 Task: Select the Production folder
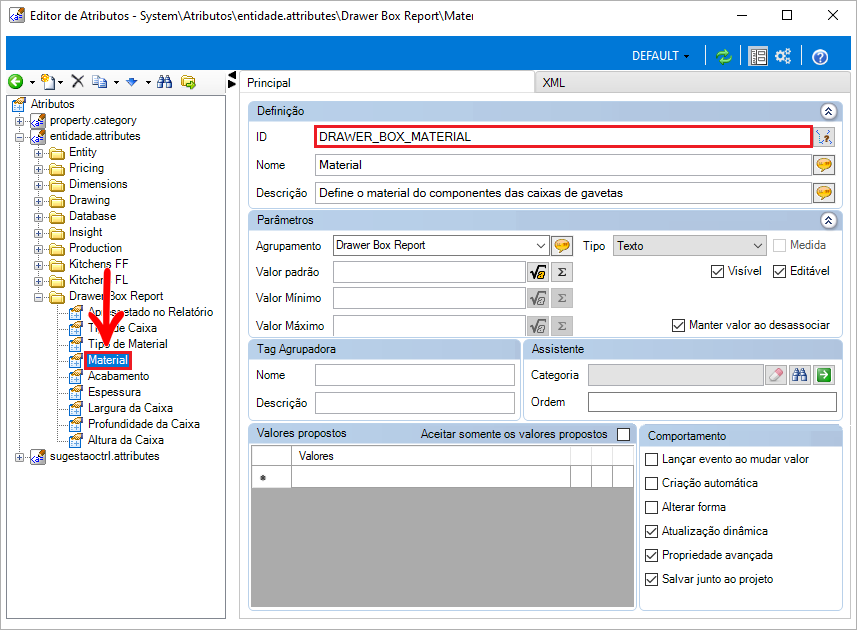point(95,248)
